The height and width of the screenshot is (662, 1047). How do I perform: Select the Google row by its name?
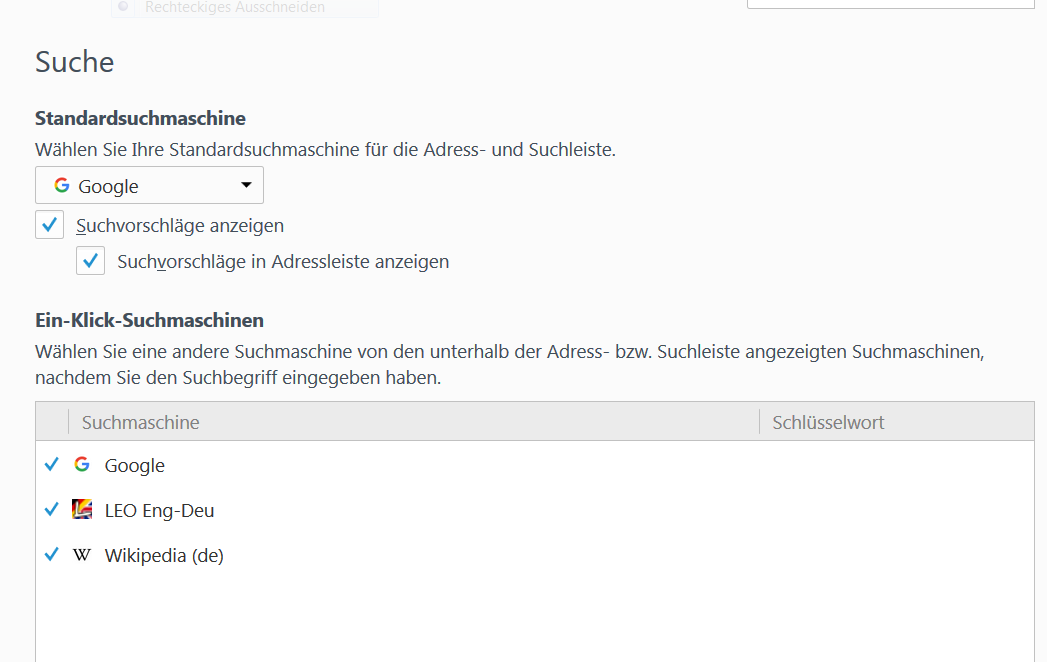click(x=135, y=465)
